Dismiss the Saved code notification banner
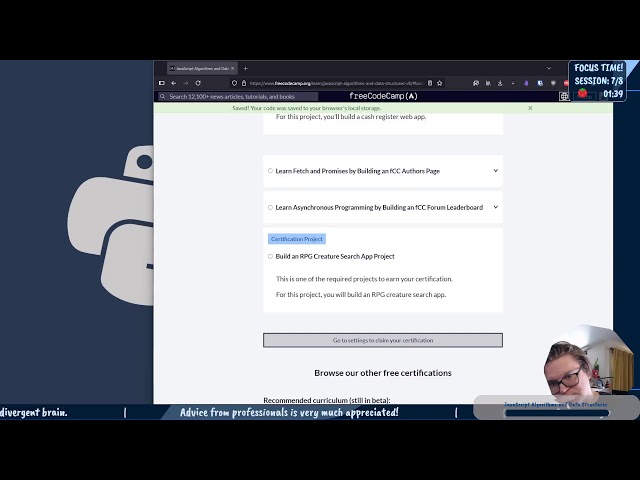Image resolution: width=640 pixels, height=480 pixels. pos(530,108)
